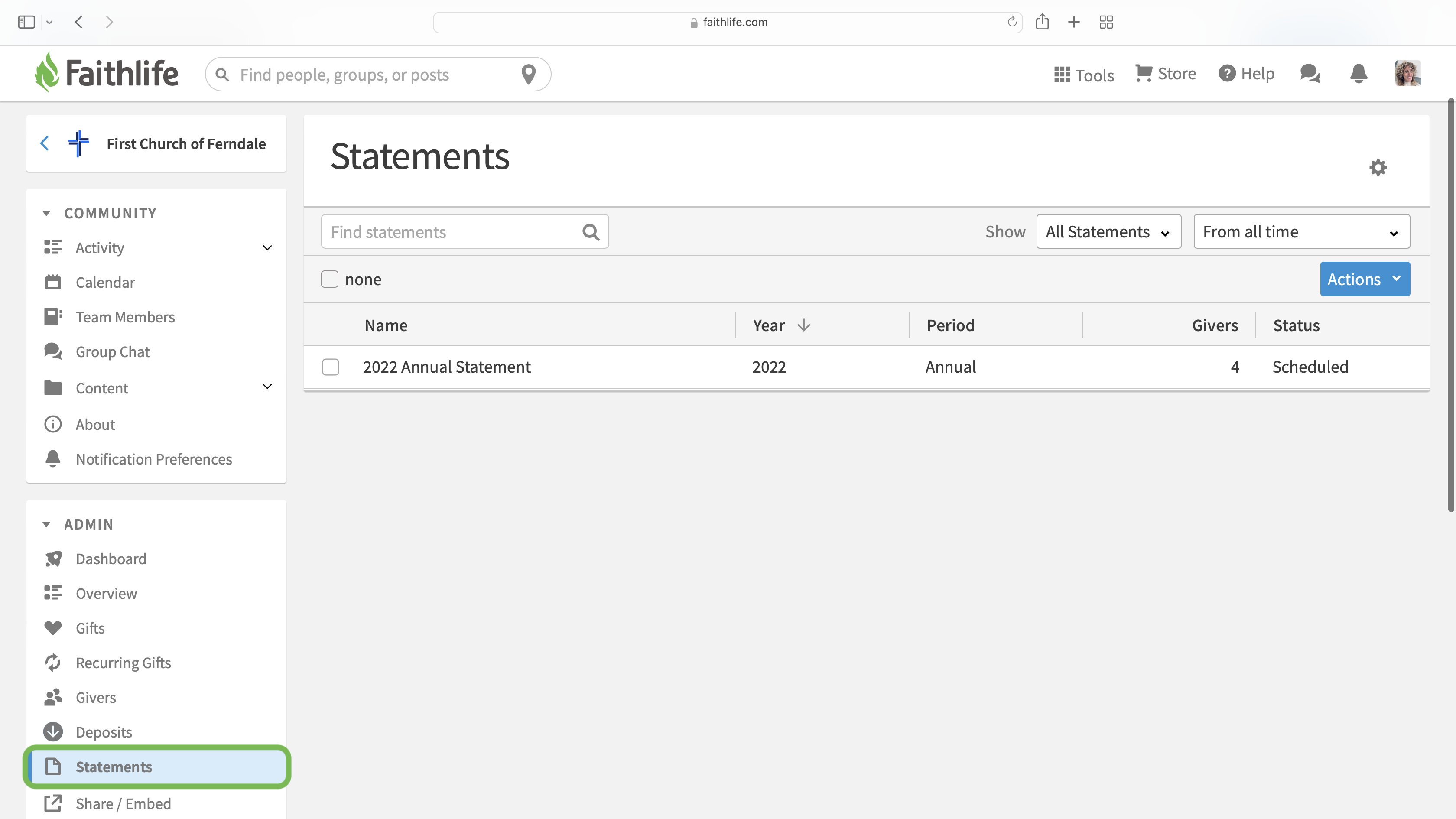This screenshot has width=1456, height=819.
Task: Click the Annual period cell
Action: point(950,367)
